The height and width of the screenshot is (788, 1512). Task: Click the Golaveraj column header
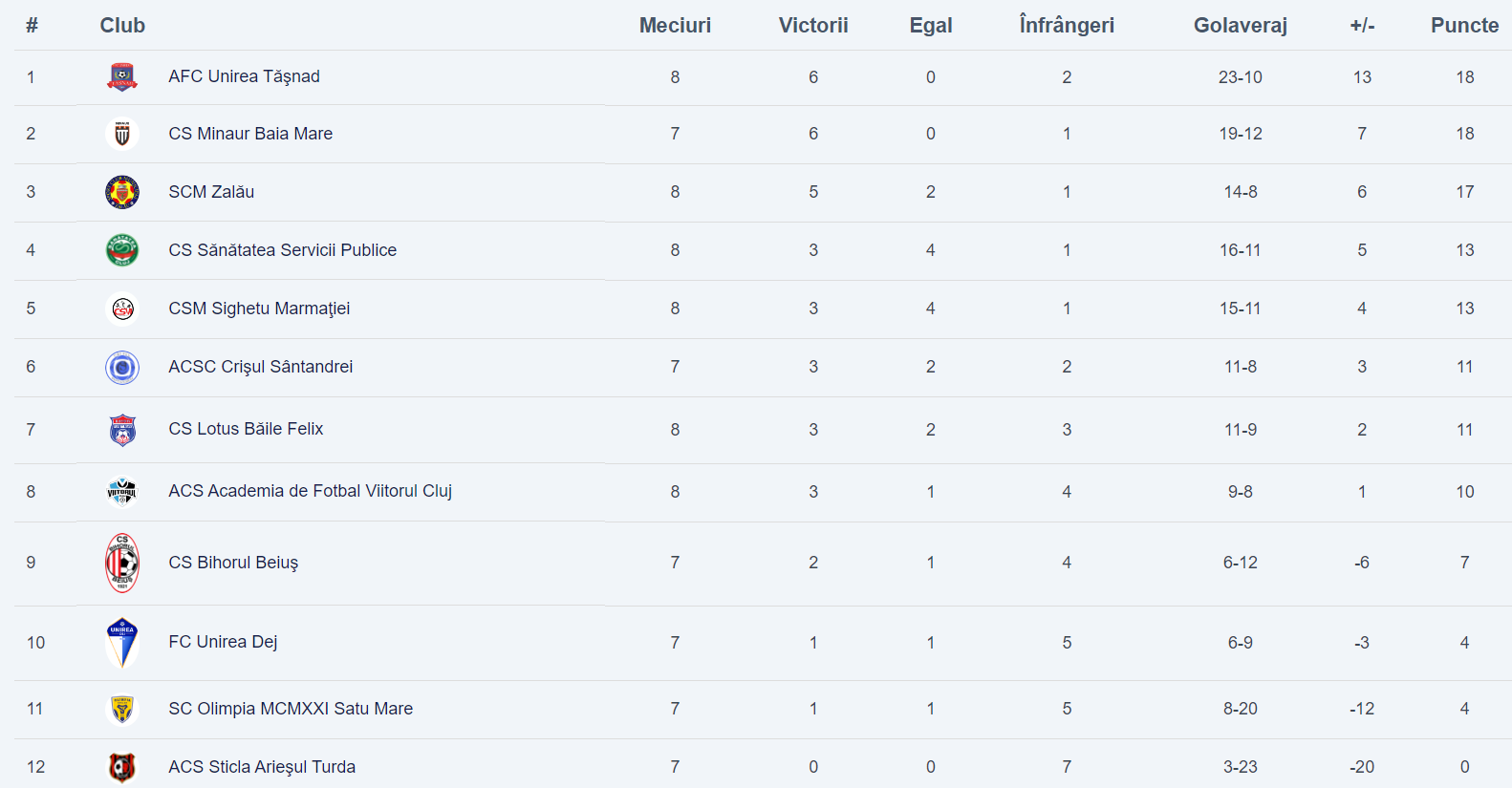1240,26
